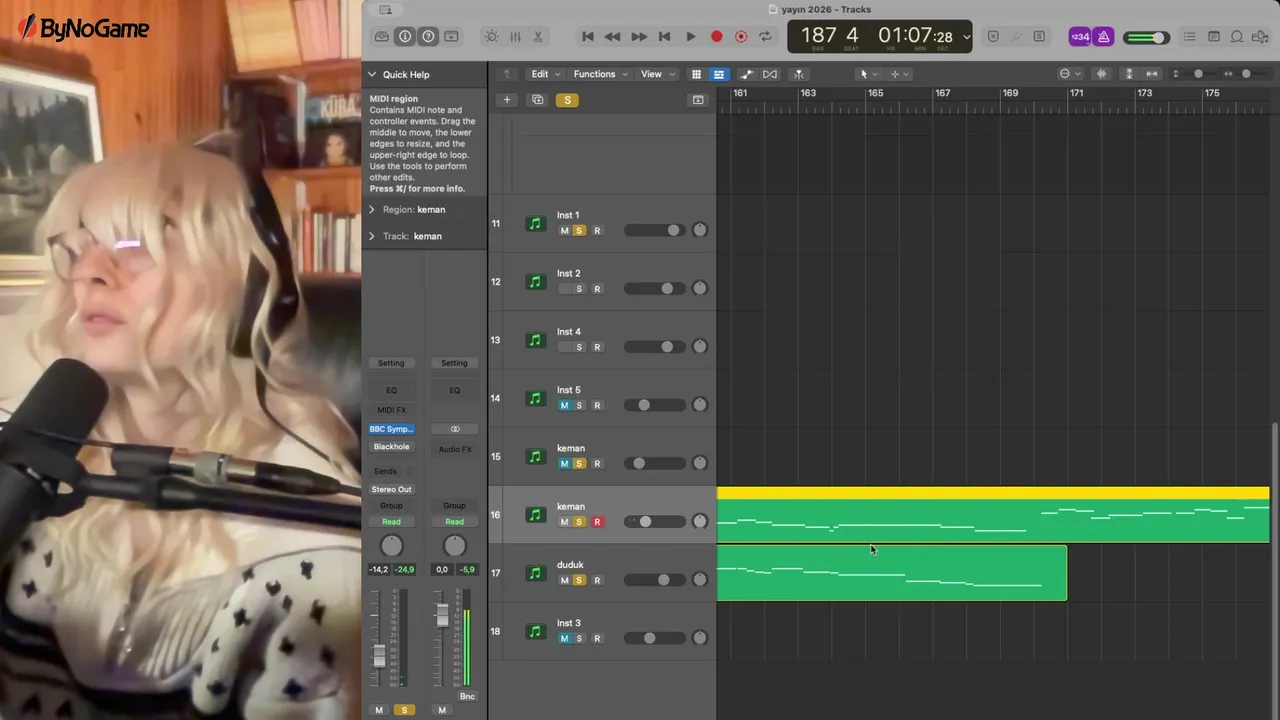Click the Stereo Out output button
Screen dimensions: 1280x720
pos(391,489)
